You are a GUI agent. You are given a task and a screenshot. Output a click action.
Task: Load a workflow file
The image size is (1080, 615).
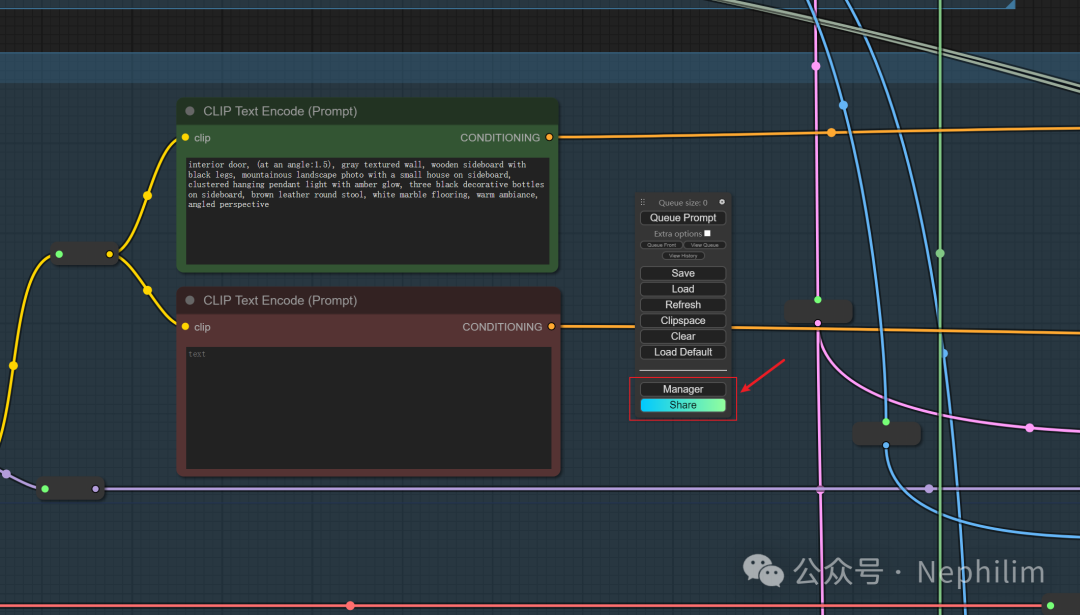point(683,289)
